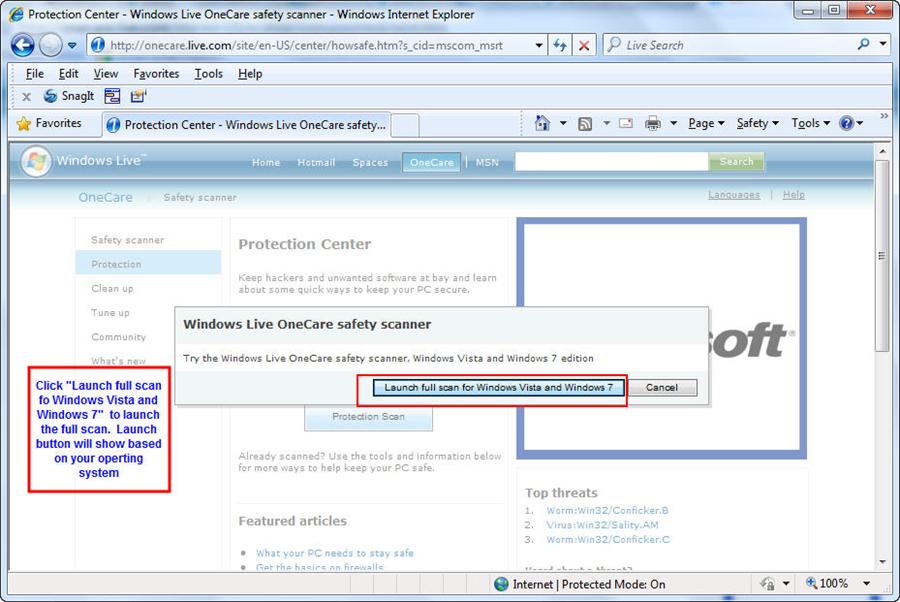Open the Page command bar menu

click(706, 123)
